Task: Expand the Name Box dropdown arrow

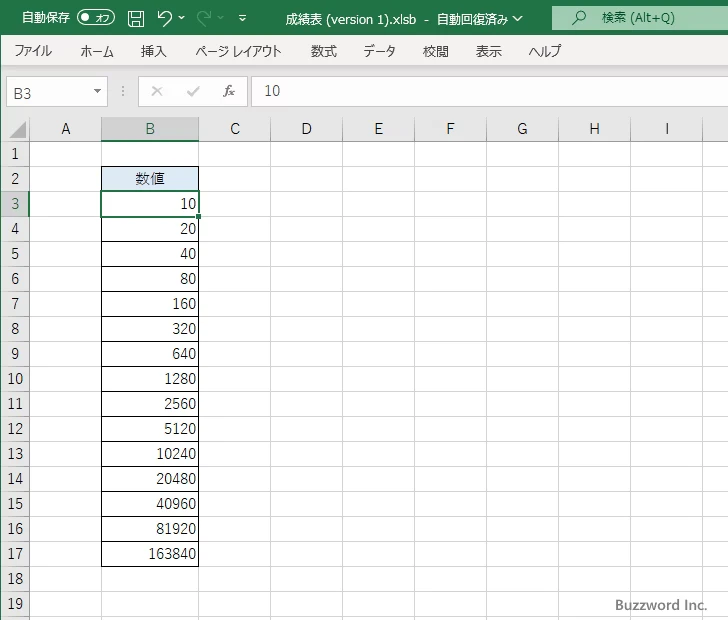Action: pyautogui.click(x=98, y=91)
